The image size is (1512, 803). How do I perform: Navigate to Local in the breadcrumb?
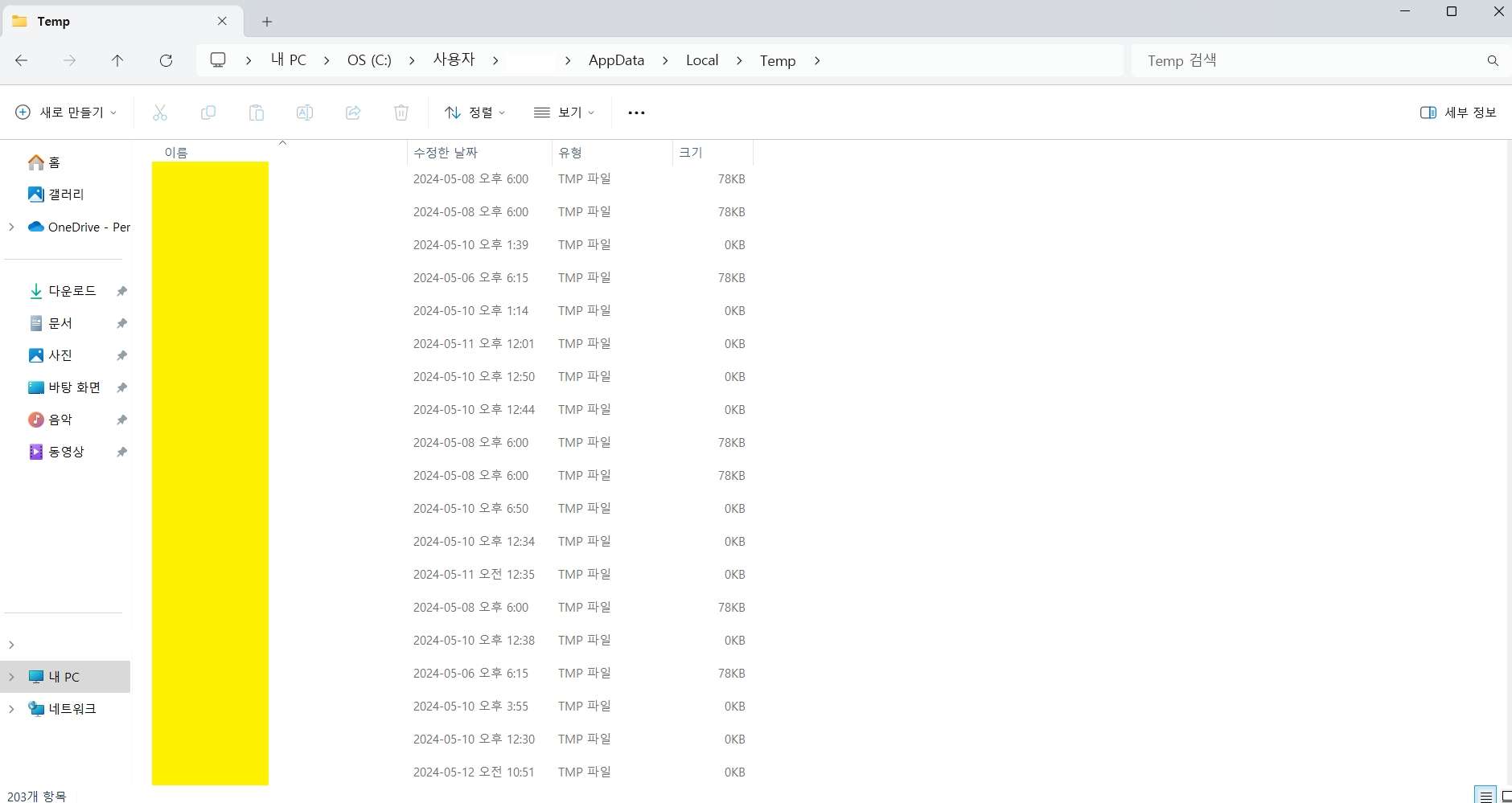tap(702, 60)
